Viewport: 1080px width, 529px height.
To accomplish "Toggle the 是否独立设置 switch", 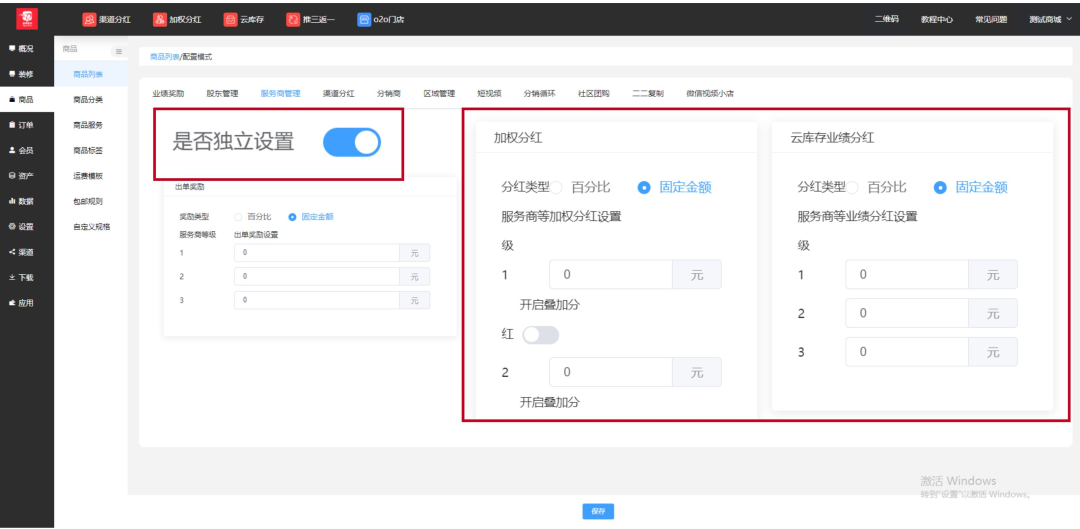I will coord(352,142).
